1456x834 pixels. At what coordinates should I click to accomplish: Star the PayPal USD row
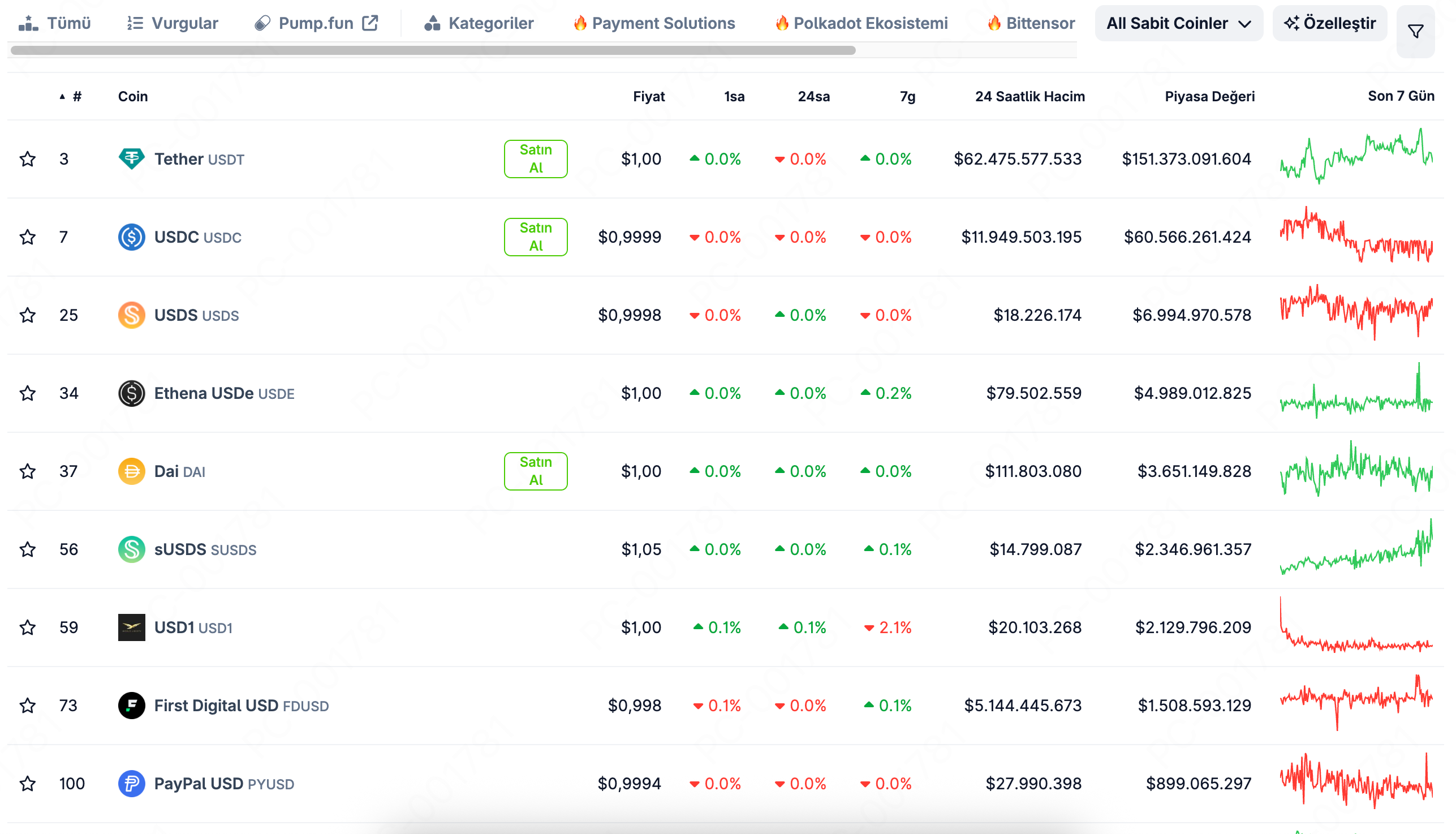point(28,784)
